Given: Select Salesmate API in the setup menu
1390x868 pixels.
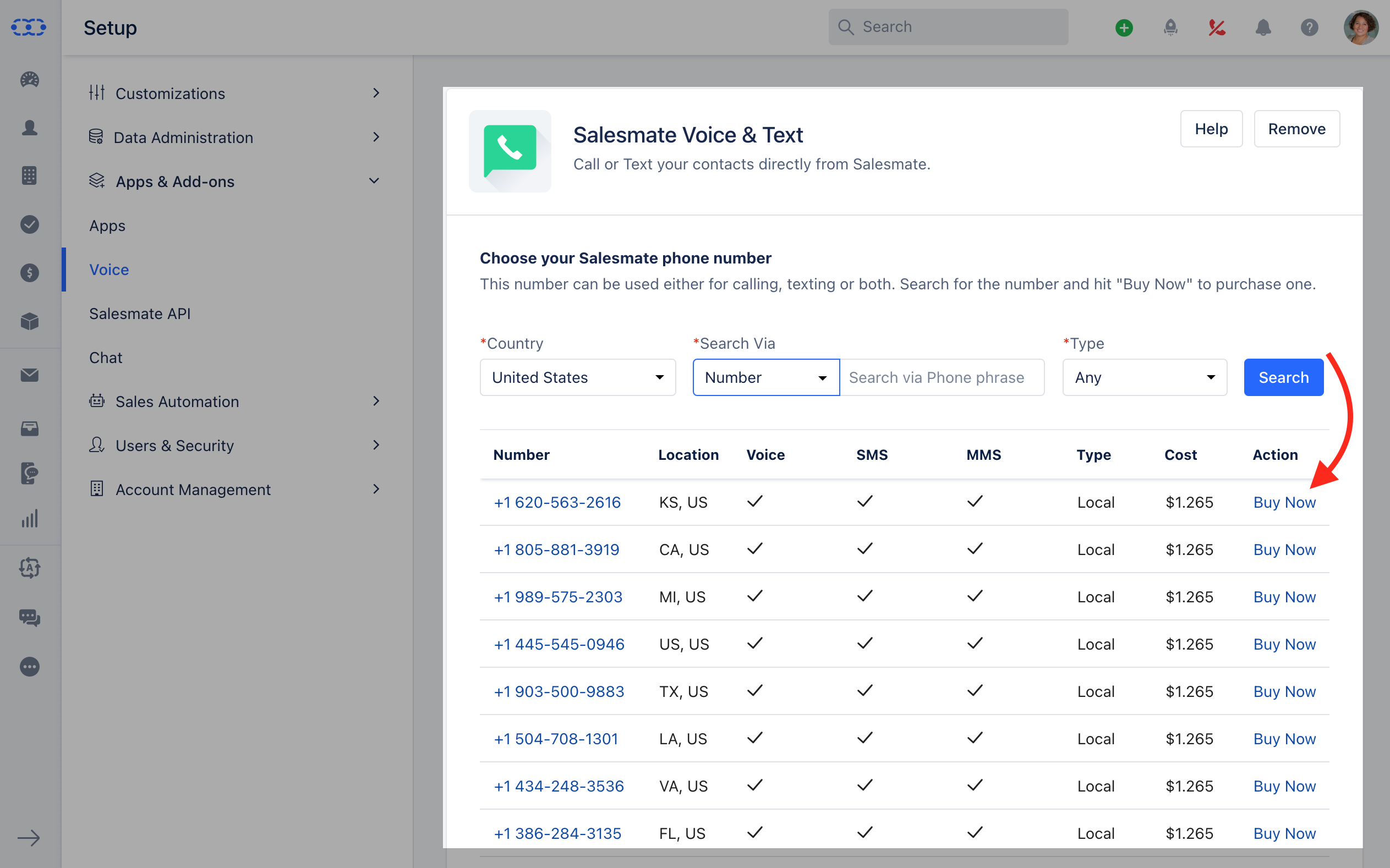Looking at the screenshot, I should [x=140, y=314].
